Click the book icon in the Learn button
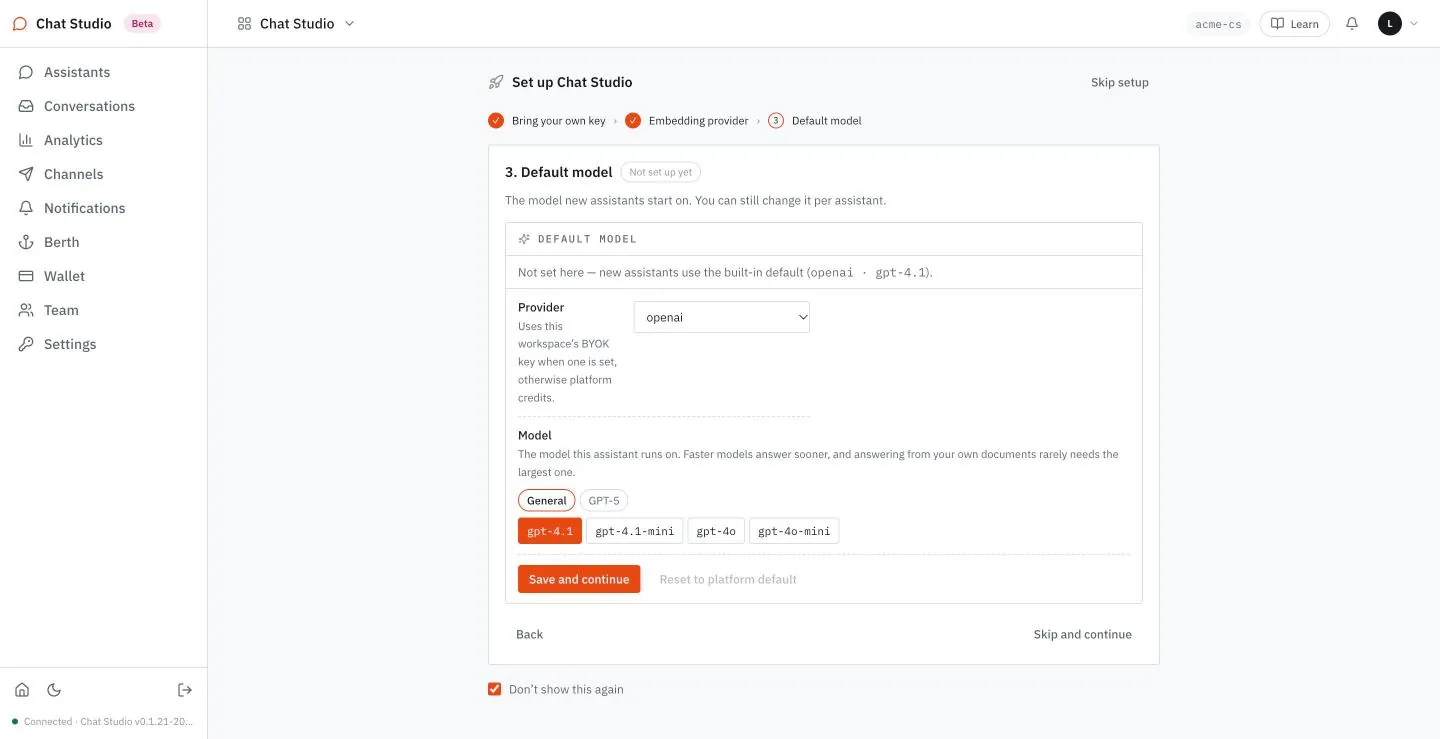Image resolution: width=1440 pixels, height=739 pixels. click(1277, 24)
